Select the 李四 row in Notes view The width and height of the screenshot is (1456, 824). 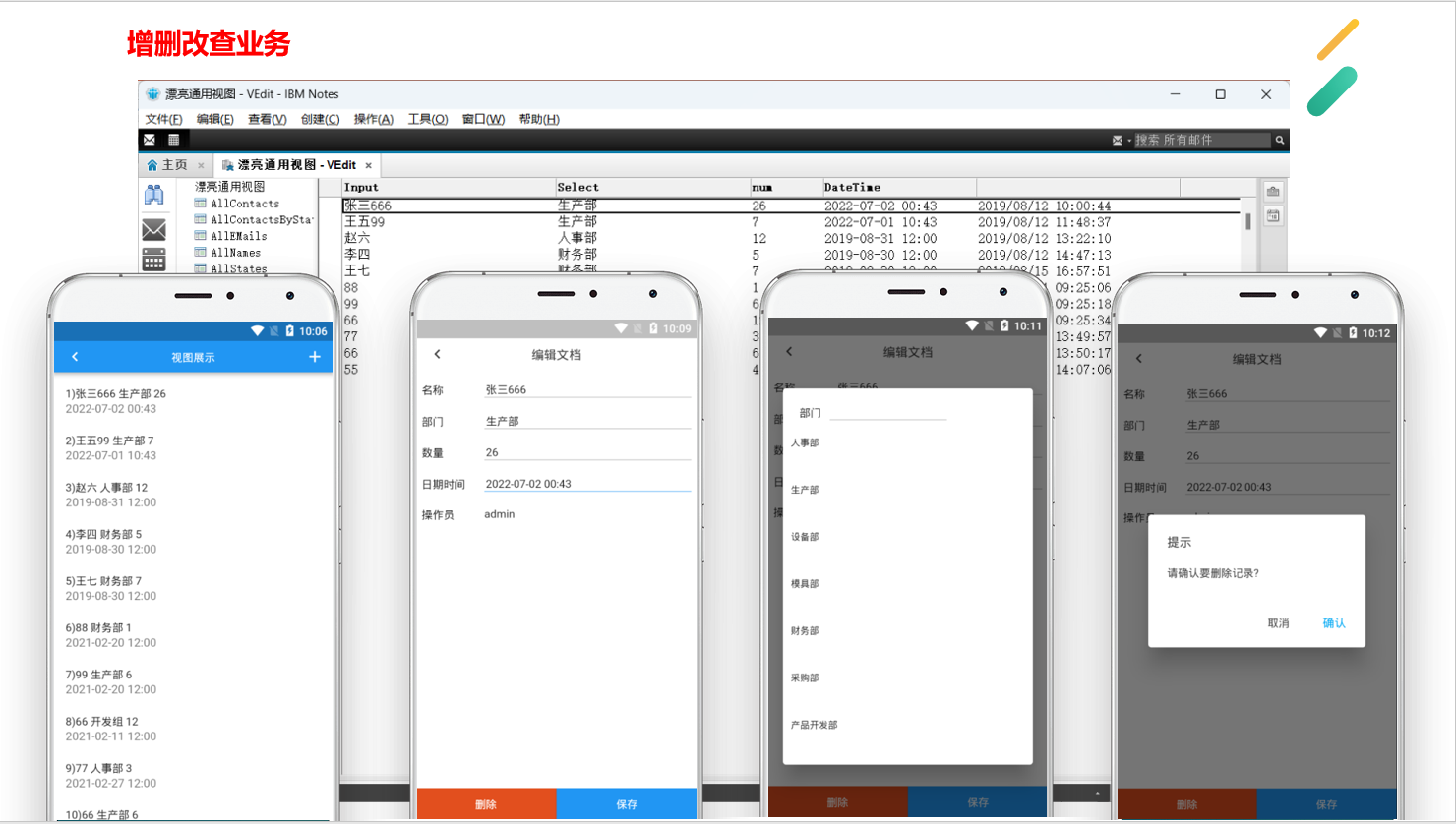click(x=791, y=255)
